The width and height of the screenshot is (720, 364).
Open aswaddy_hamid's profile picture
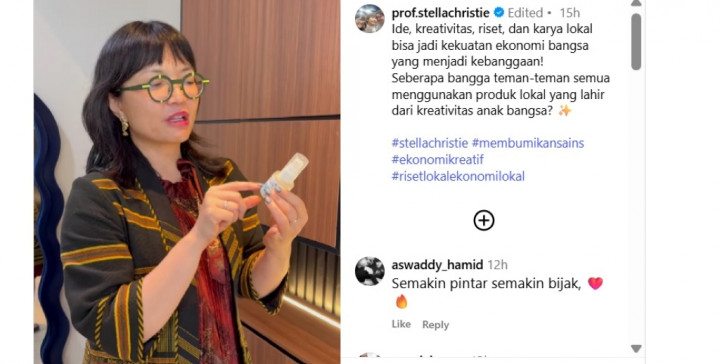pos(370,271)
